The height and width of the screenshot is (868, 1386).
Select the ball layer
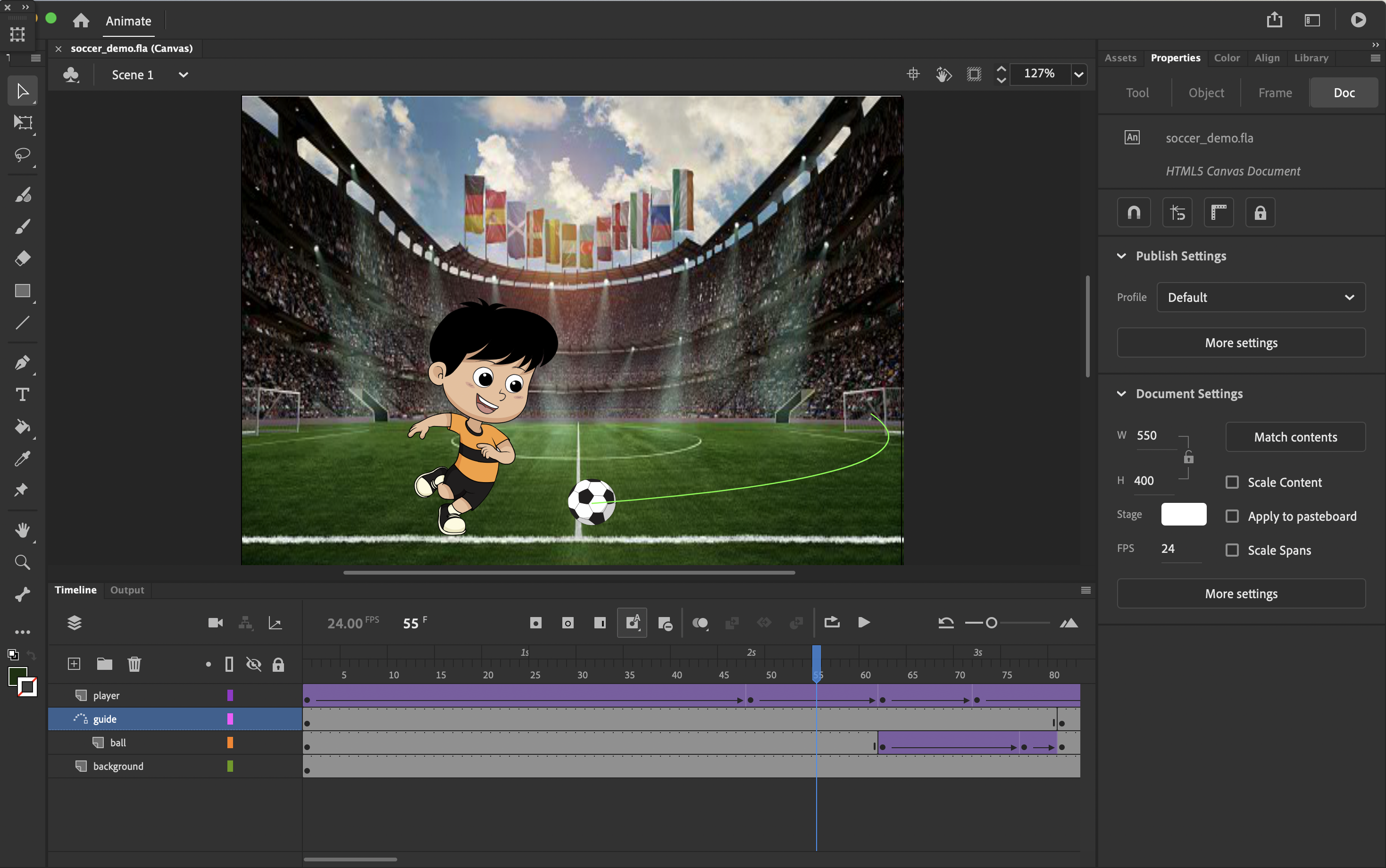118,742
